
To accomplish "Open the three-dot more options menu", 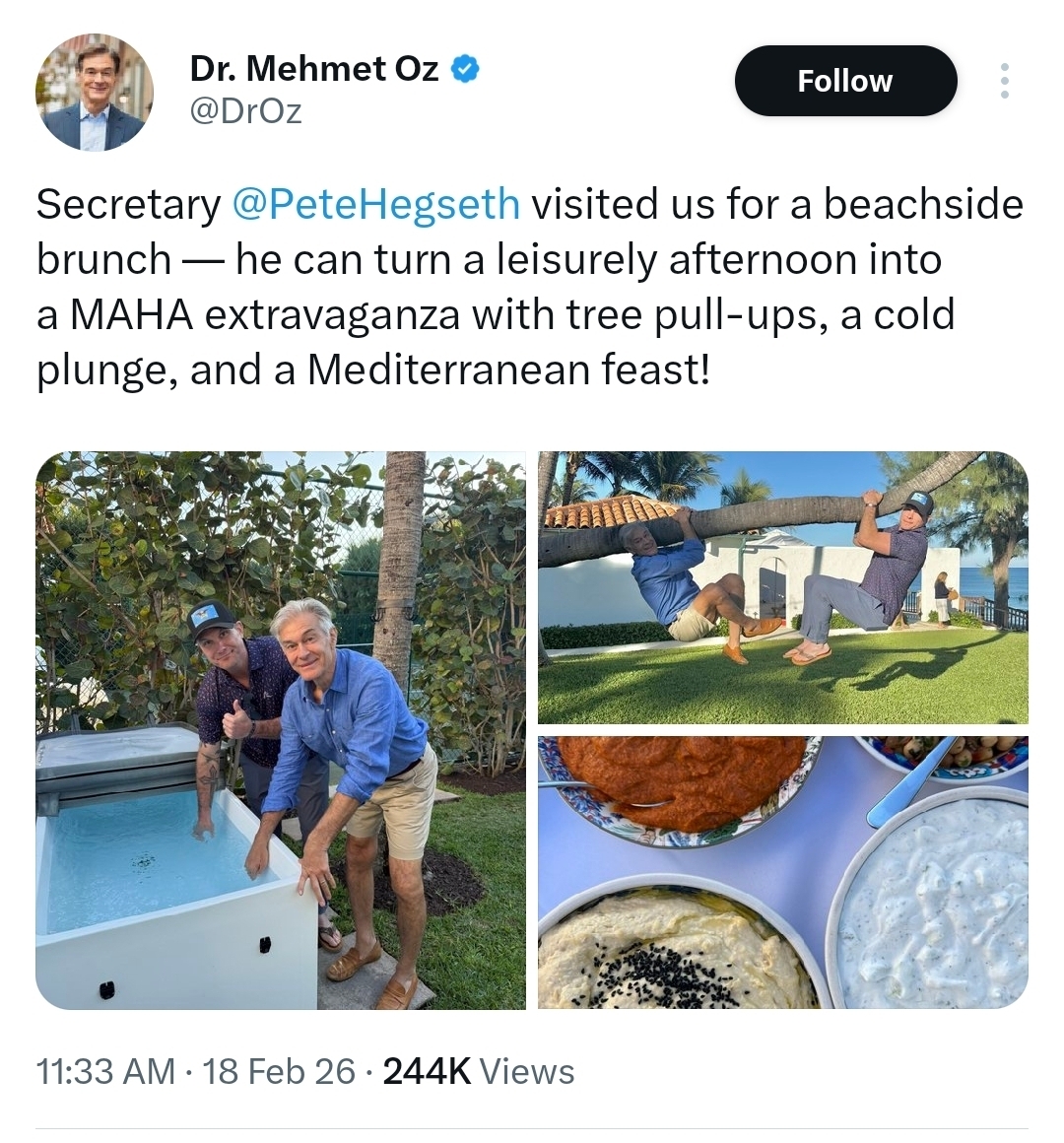I will click(1004, 81).
